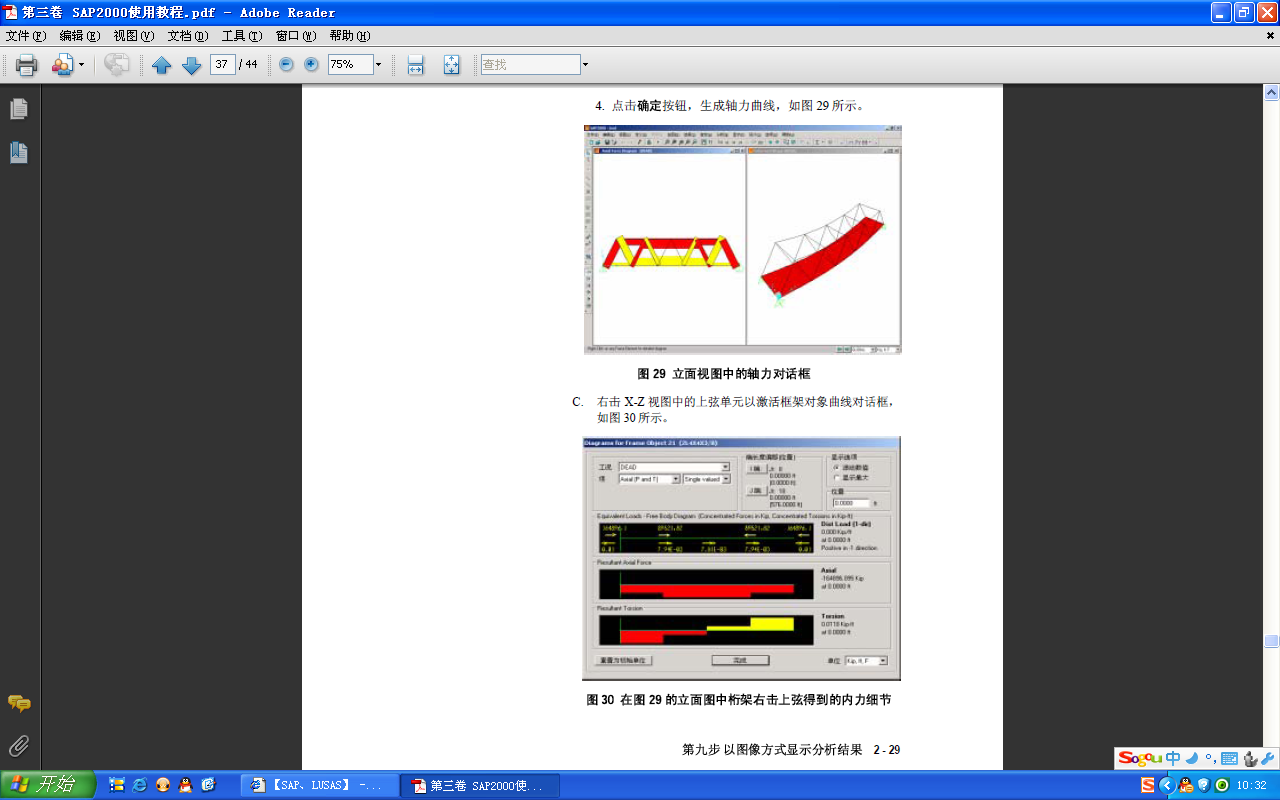
Task: Click last quick launch browser icon
Action: click(x=207, y=785)
